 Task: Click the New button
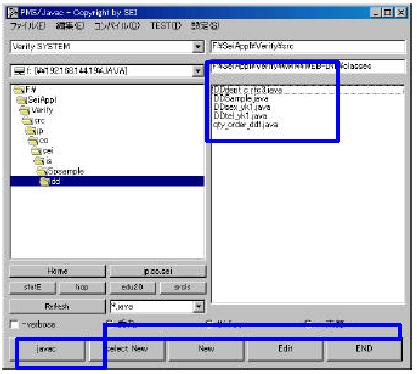point(206,349)
